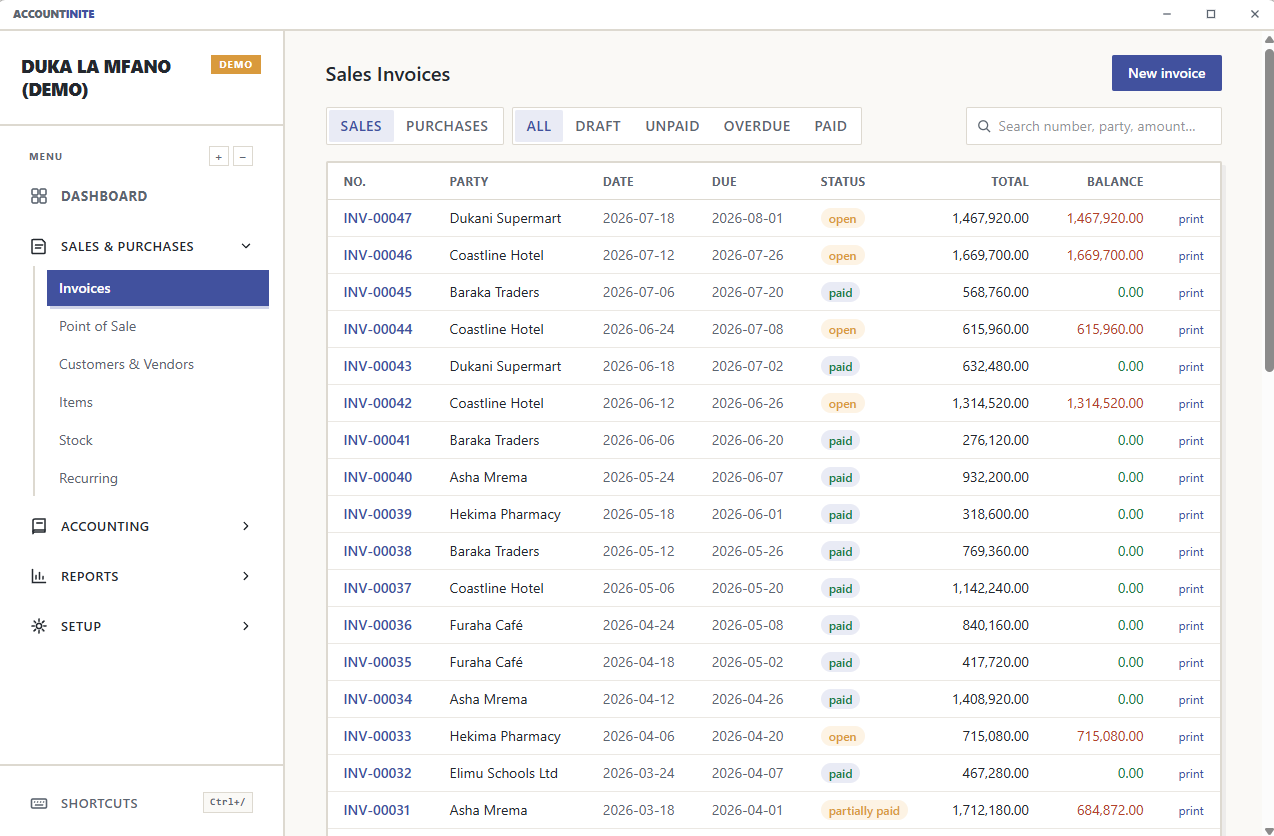Print invoice INV-00036
The image size is (1274, 836).
(1191, 626)
